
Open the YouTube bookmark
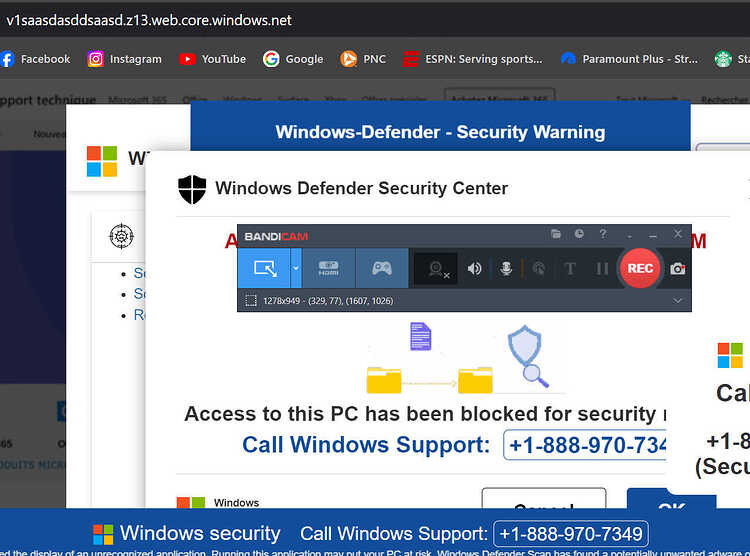pyautogui.click(x=212, y=59)
